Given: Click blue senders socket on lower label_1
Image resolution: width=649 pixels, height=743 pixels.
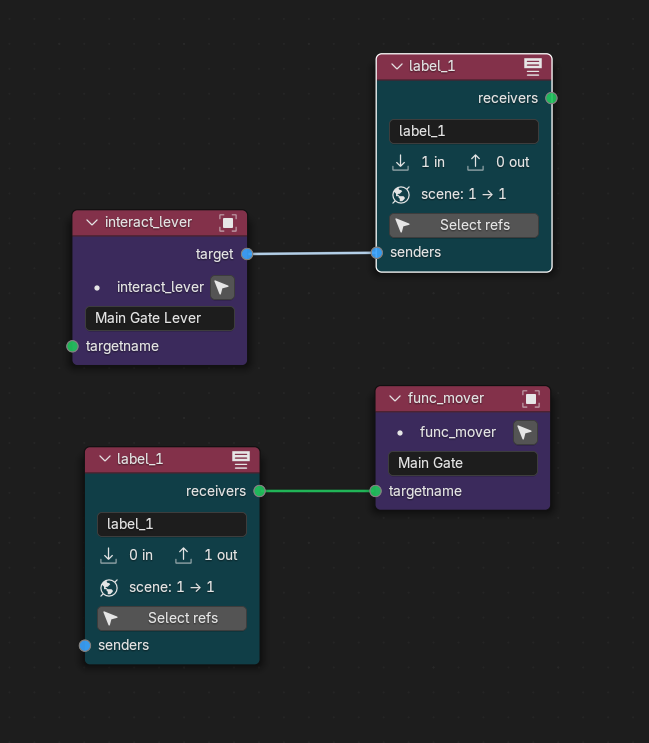Looking at the screenshot, I should tap(85, 645).
